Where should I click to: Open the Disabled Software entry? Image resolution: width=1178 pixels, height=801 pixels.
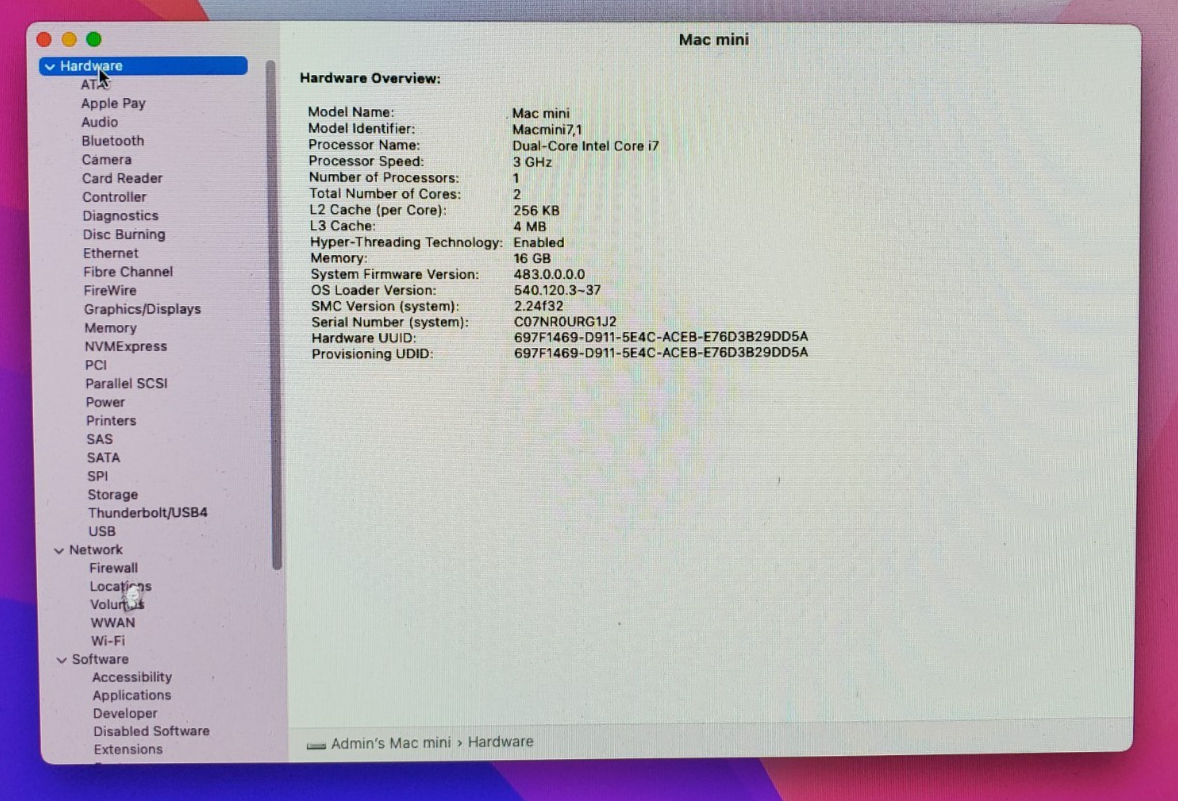[151, 731]
